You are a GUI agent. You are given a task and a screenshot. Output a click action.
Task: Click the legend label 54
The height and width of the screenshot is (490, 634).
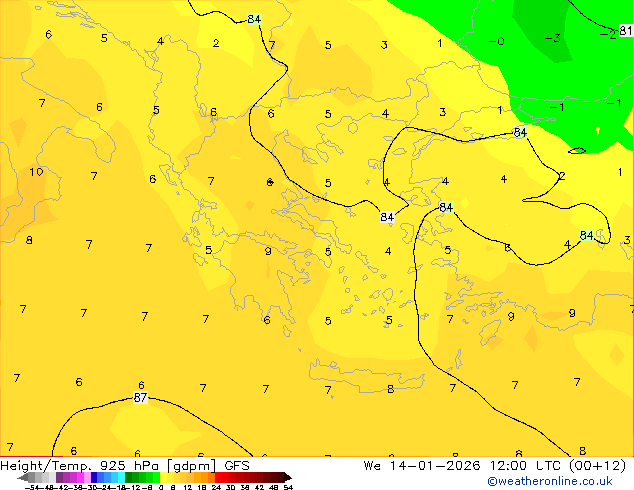tap(288, 487)
